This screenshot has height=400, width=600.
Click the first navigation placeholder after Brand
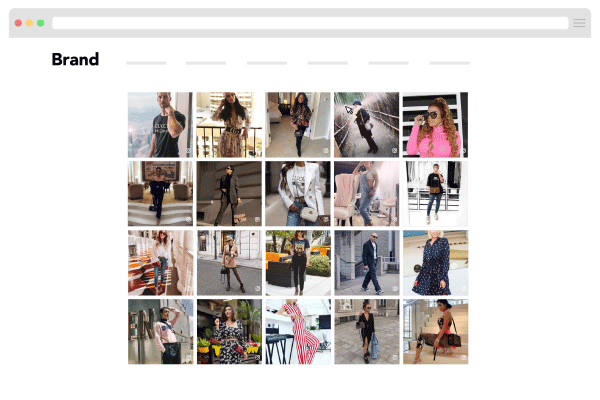146,63
